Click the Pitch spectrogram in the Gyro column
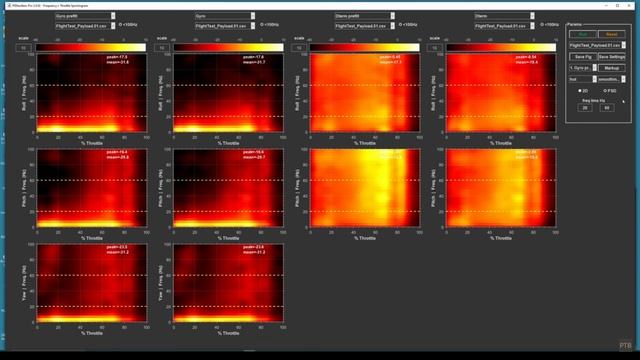The image size is (640, 360). tap(228, 188)
